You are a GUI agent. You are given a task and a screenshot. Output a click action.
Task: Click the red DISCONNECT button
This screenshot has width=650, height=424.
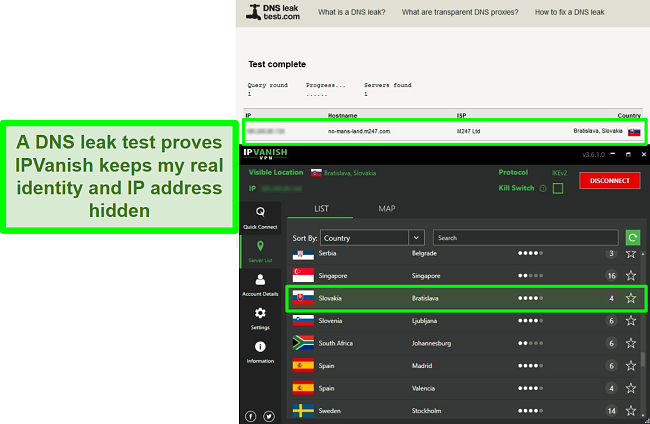pyautogui.click(x=609, y=181)
